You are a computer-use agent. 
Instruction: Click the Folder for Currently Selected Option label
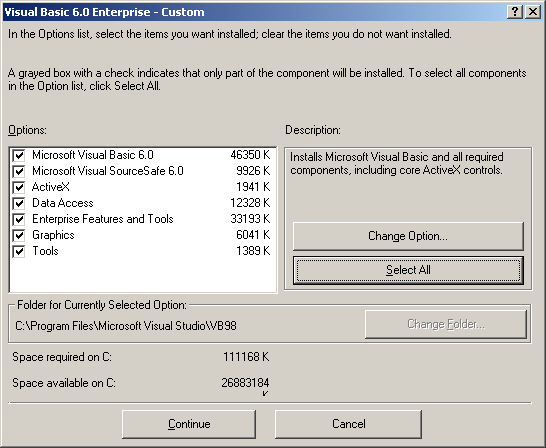click(102, 305)
